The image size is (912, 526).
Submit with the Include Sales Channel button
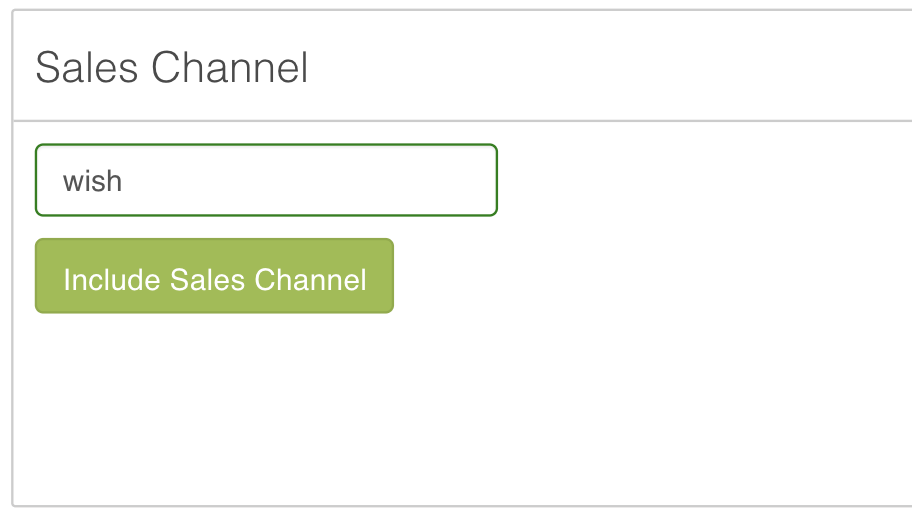coord(214,276)
